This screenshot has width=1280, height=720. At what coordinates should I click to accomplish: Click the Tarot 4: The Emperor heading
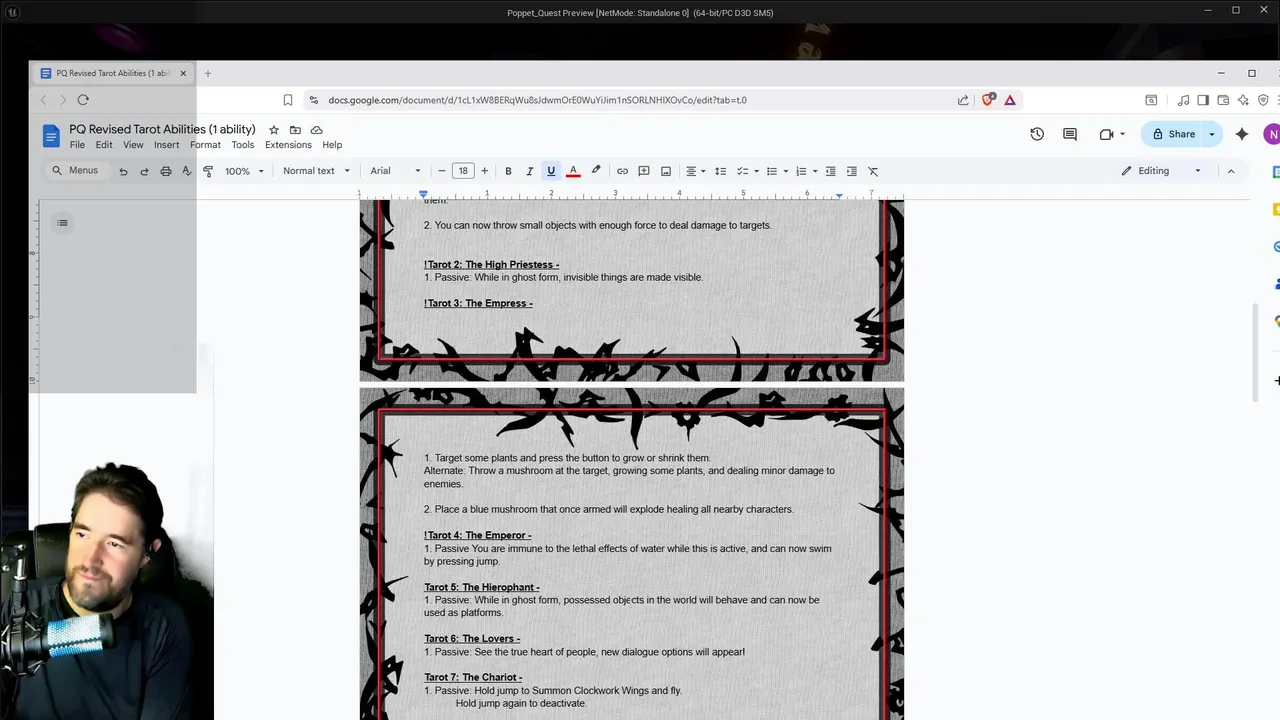[477, 536]
